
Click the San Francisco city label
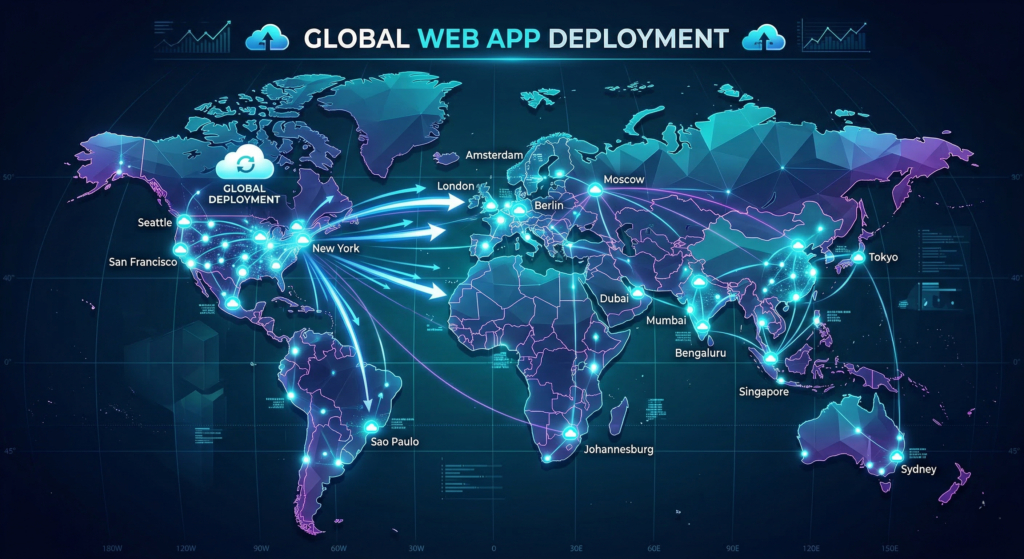coord(142,263)
